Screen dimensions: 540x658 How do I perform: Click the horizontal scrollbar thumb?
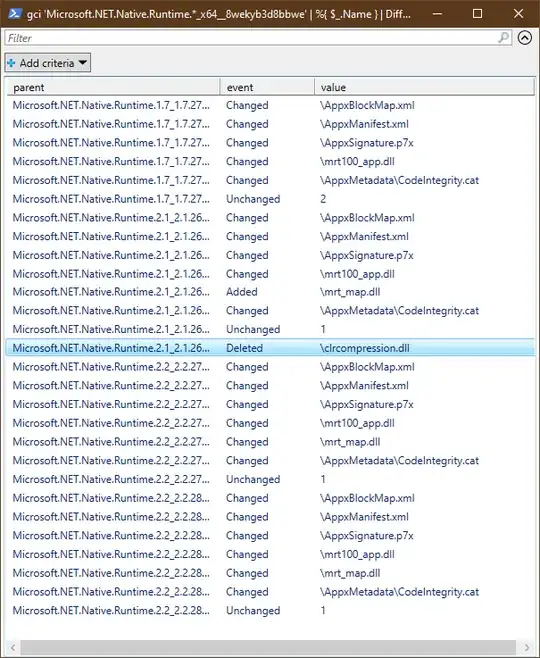[x=268, y=647]
